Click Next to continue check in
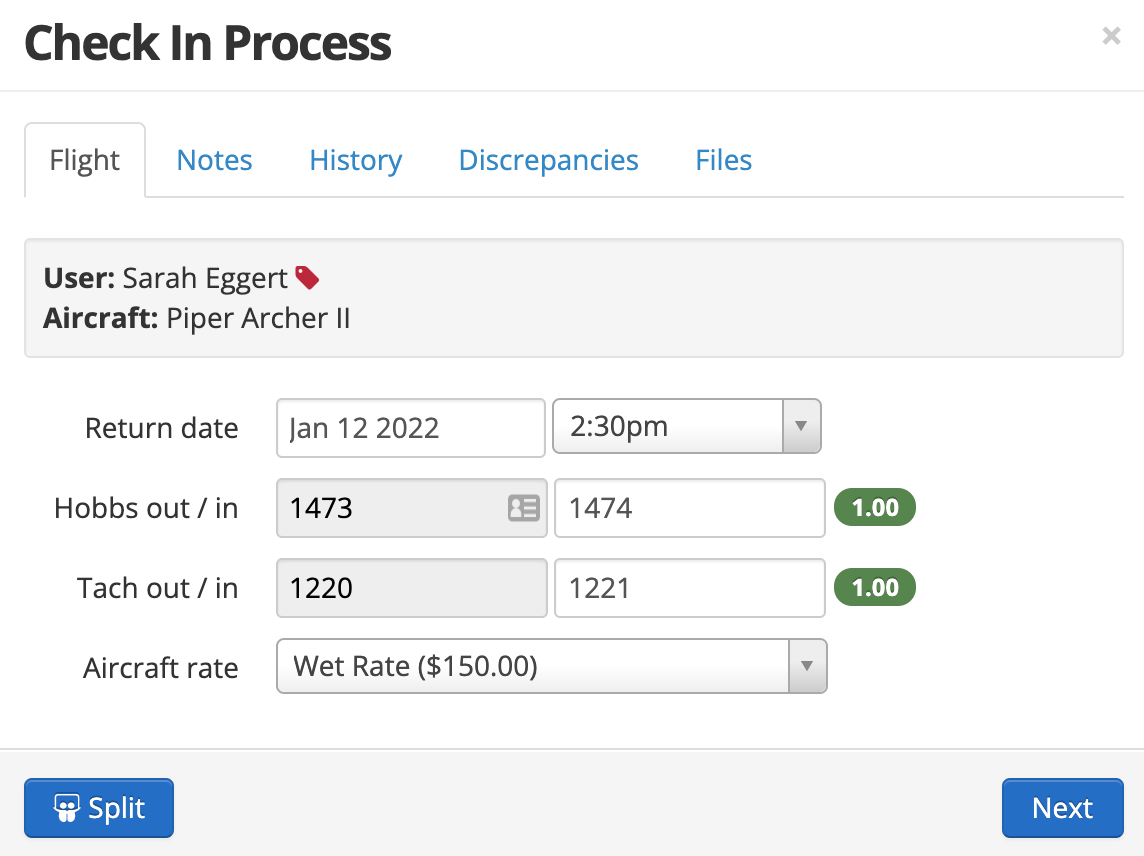Image resolution: width=1144 pixels, height=856 pixels. point(1062,808)
